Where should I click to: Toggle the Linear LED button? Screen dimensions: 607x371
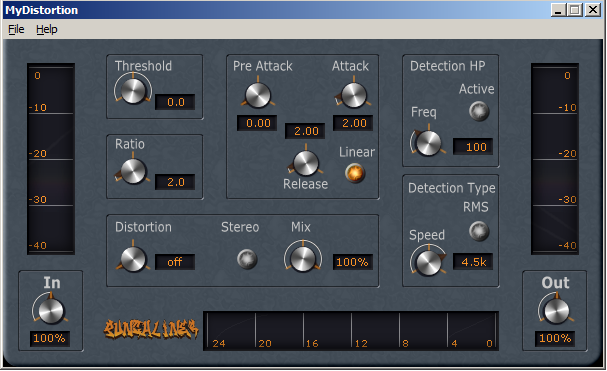coord(355,173)
